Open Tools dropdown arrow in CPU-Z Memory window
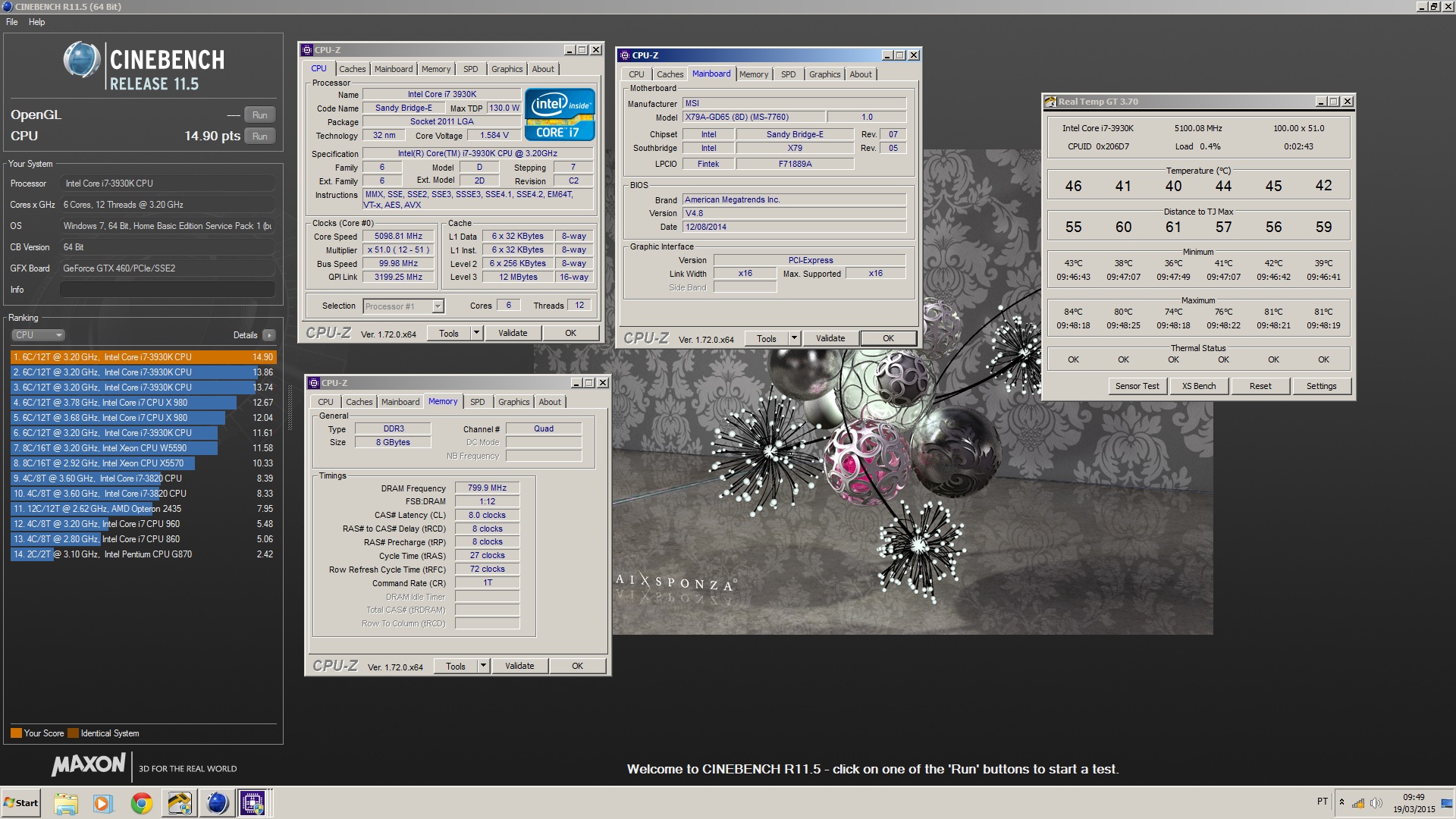The height and width of the screenshot is (819, 1456). [x=483, y=666]
